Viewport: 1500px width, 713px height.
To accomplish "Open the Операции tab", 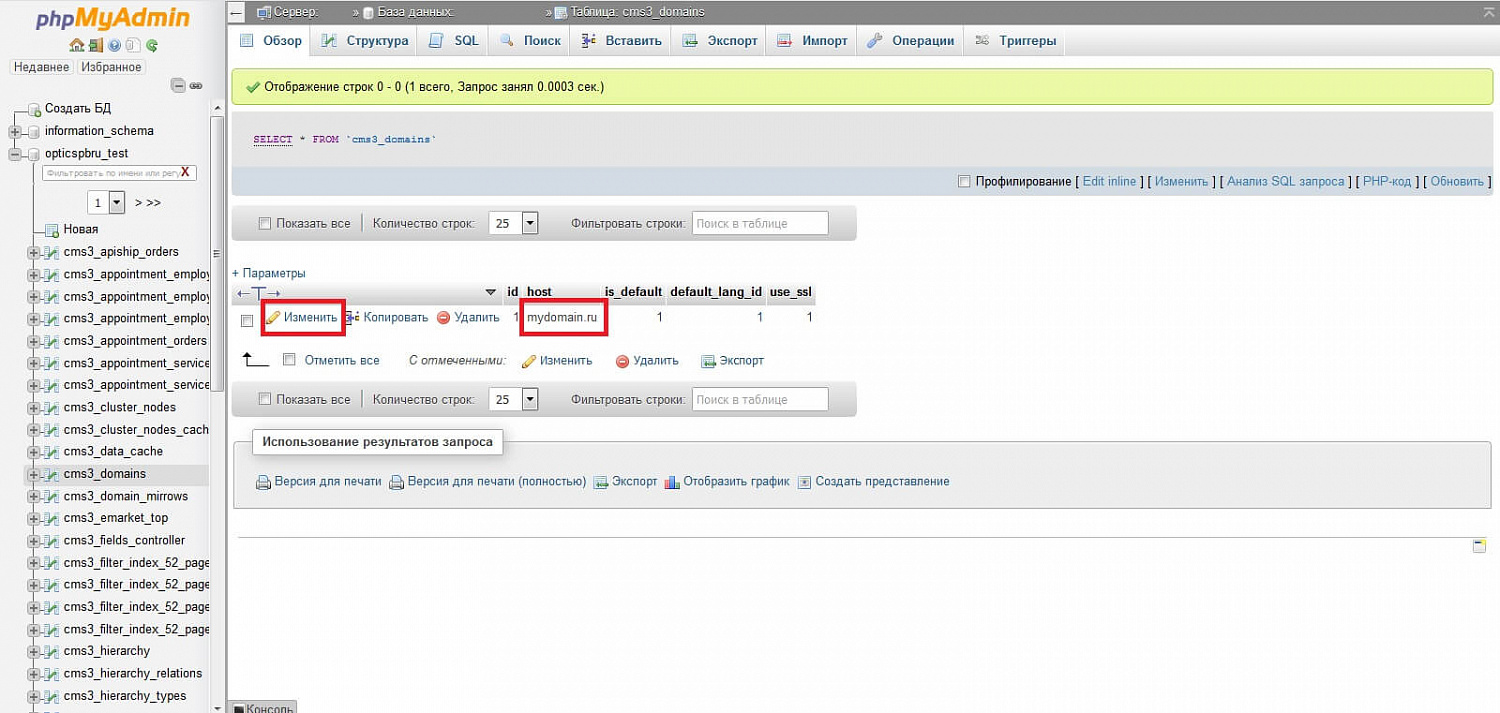I will click(910, 41).
